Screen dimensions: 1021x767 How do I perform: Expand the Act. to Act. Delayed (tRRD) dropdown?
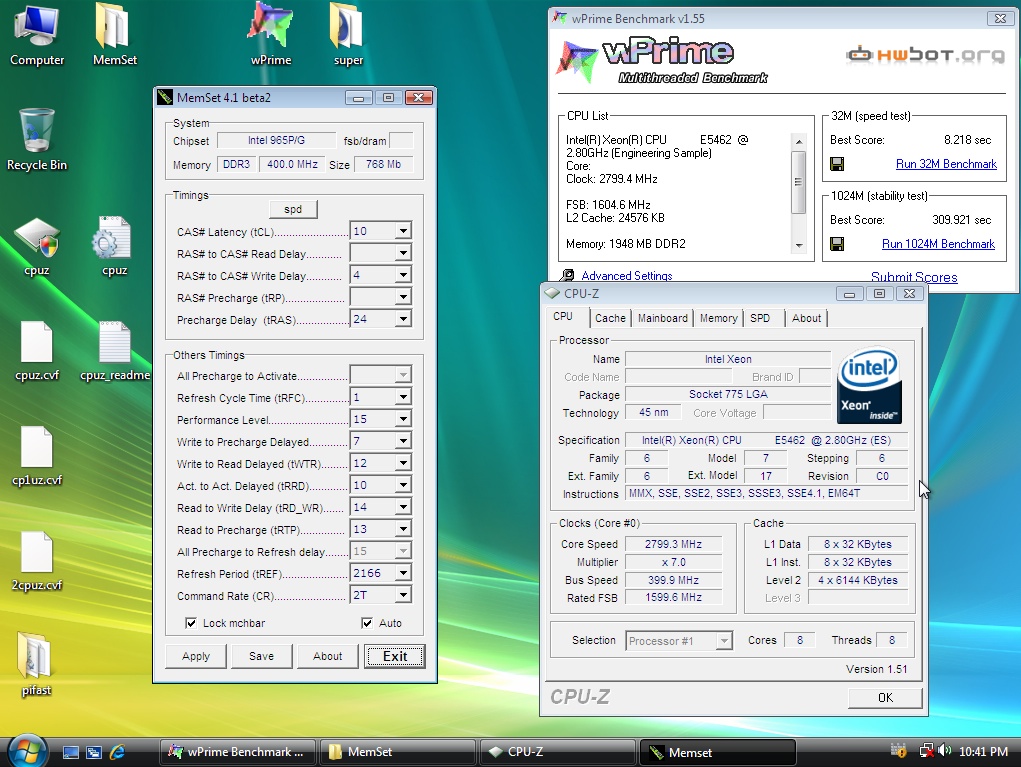[x=404, y=486]
